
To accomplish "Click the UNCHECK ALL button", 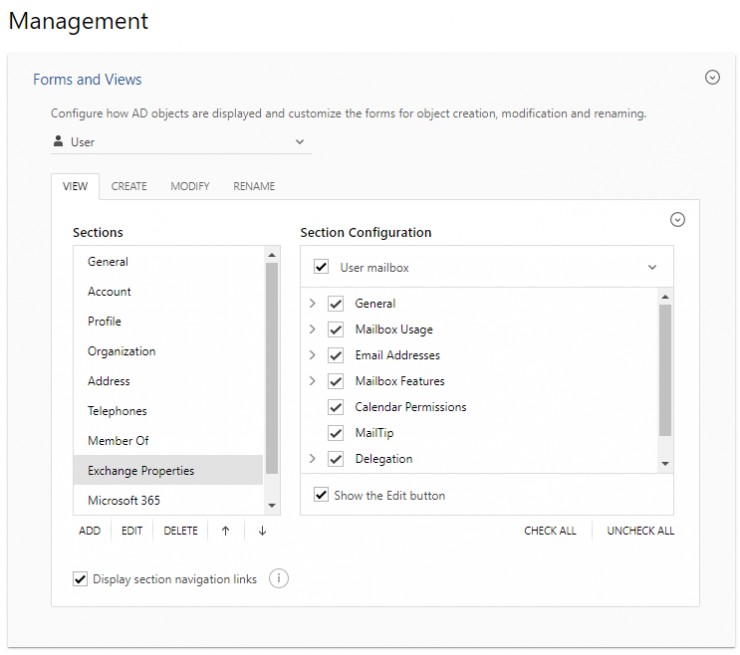I will click(640, 531).
